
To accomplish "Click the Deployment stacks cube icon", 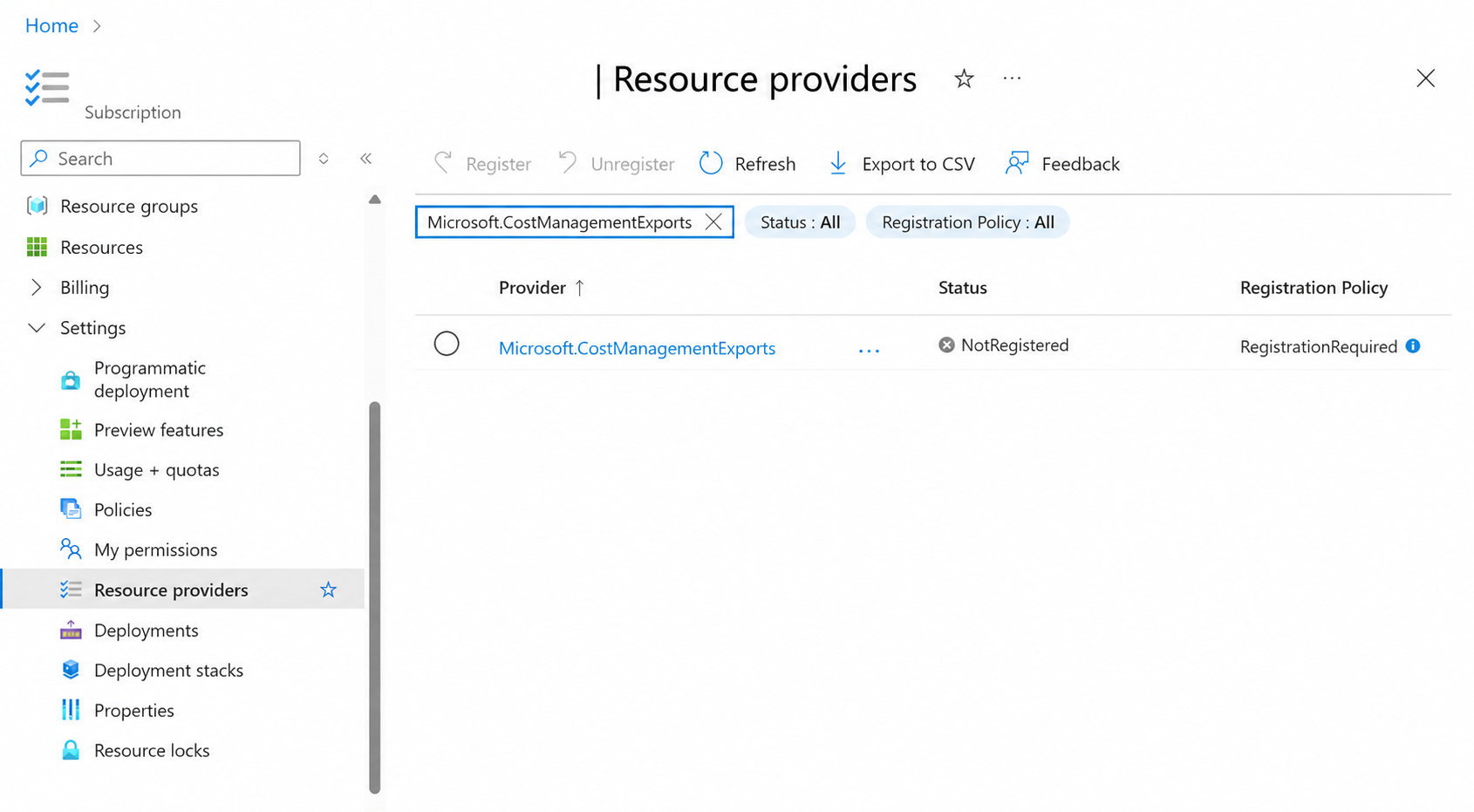I will pyautogui.click(x=71, y=670).
